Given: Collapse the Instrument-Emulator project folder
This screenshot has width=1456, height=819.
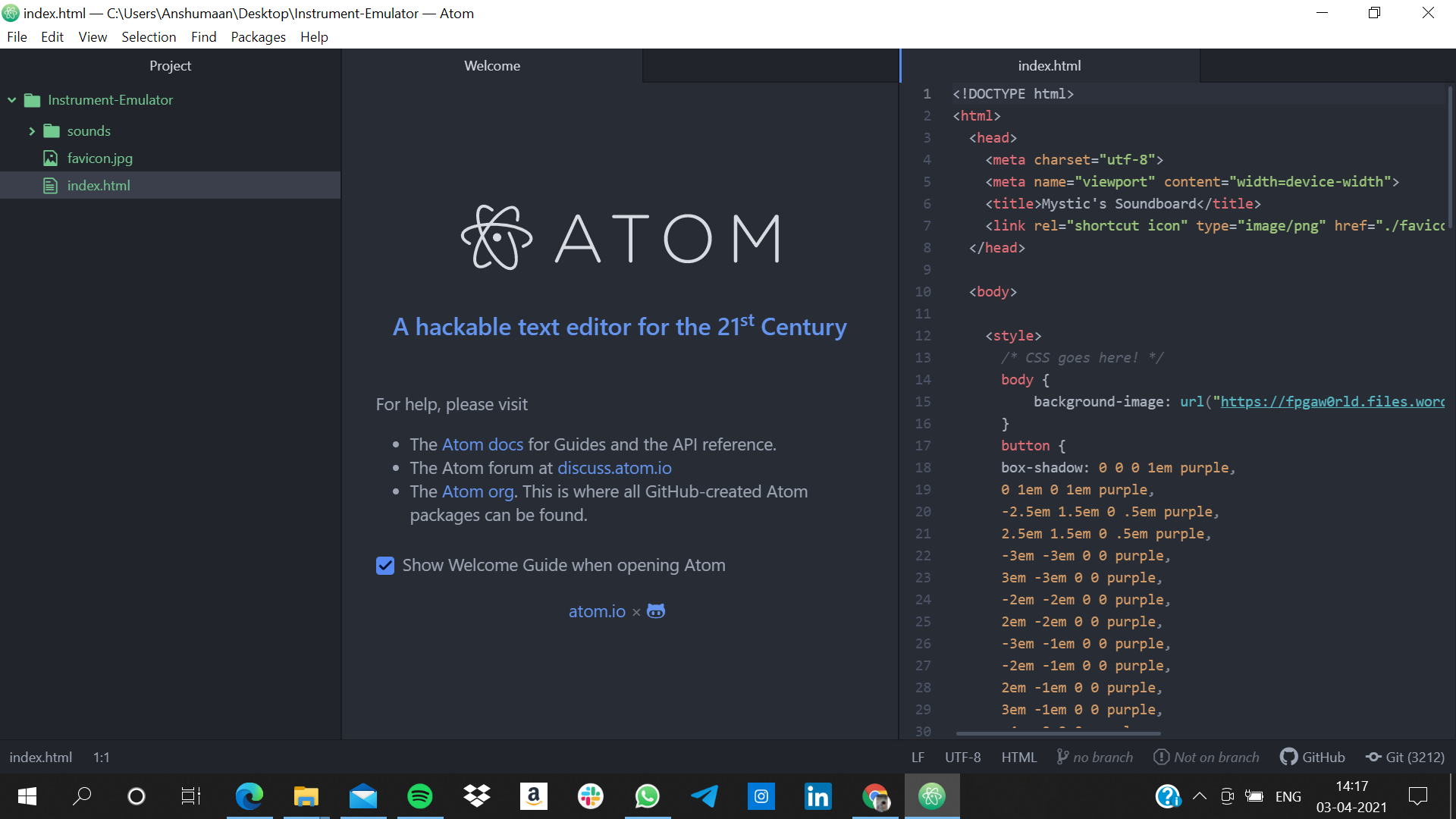Looking at the screenshot, I should 12,100.
